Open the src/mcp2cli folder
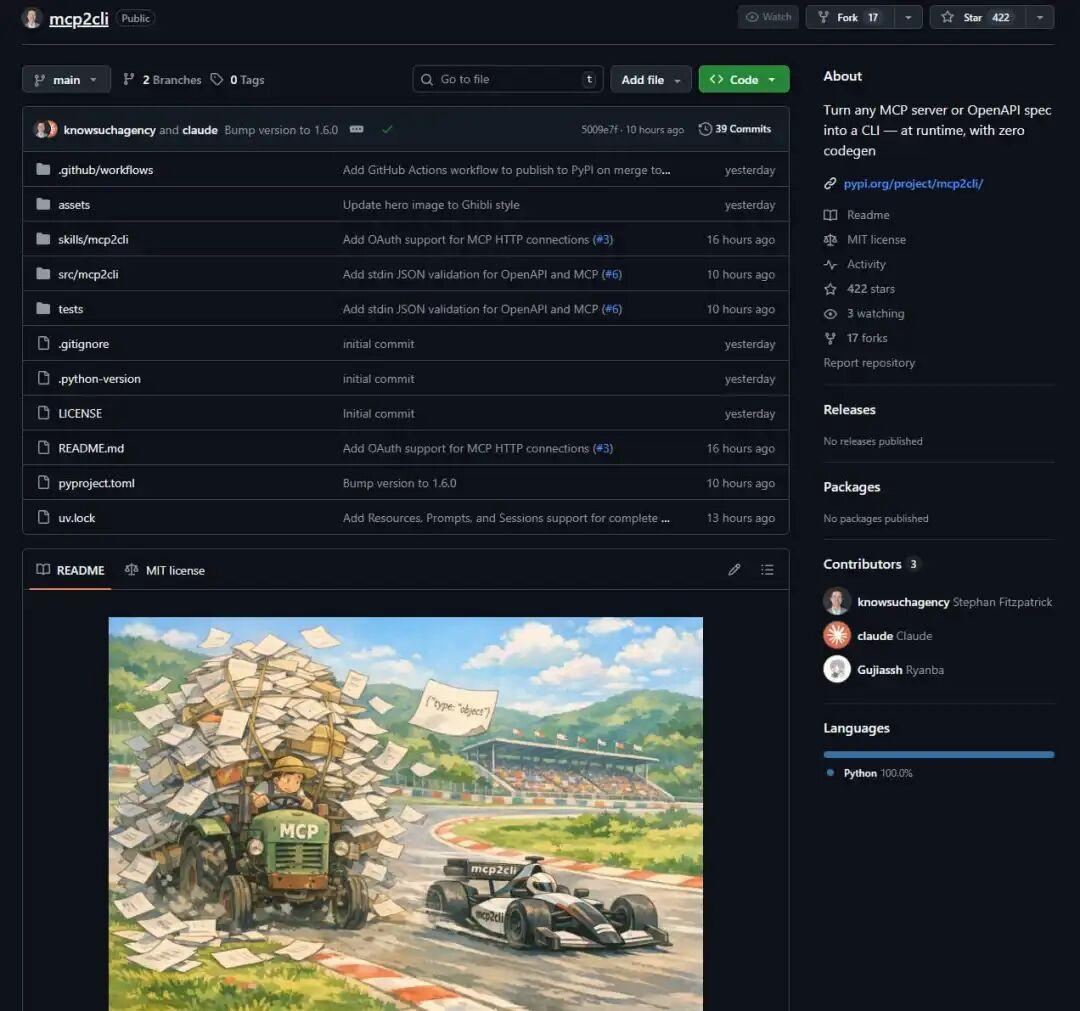The height and width of the screenshot is (1011, 1080). [88, 274]
